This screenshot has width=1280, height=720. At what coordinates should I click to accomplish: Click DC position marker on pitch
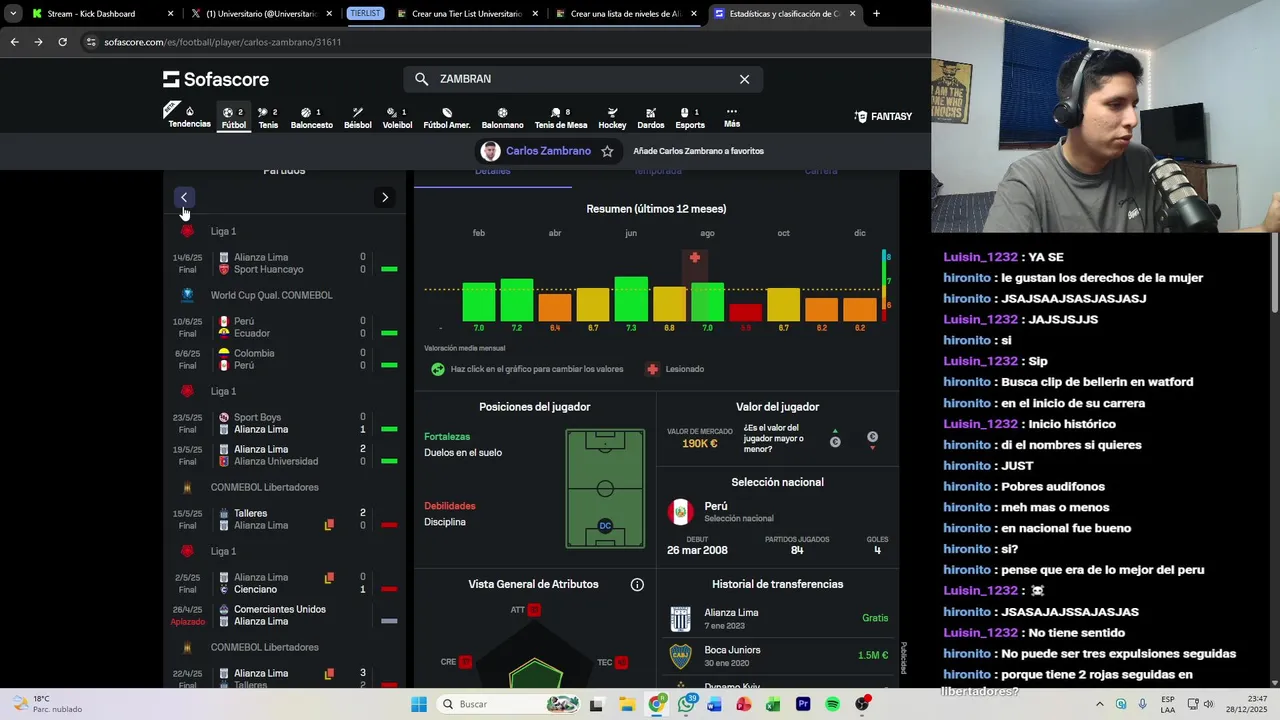pyautogui.click(x=605, y=526)
